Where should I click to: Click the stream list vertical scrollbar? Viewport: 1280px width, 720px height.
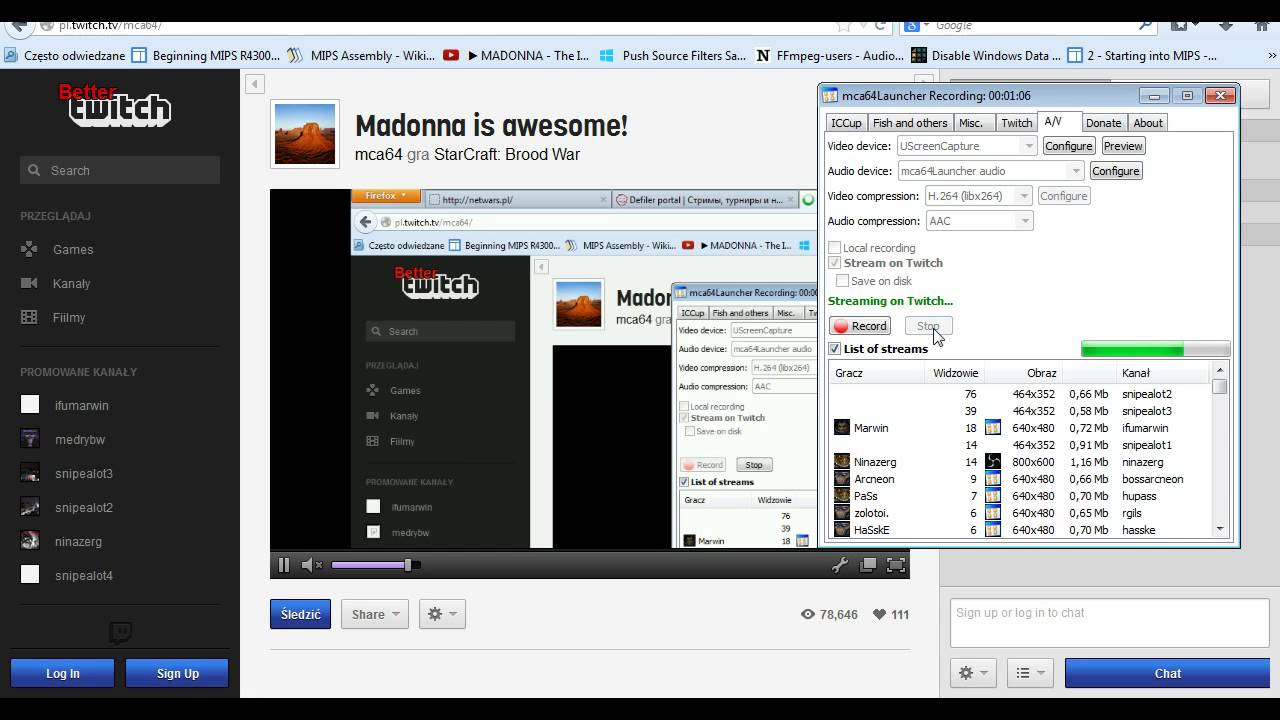[1220, 450]
